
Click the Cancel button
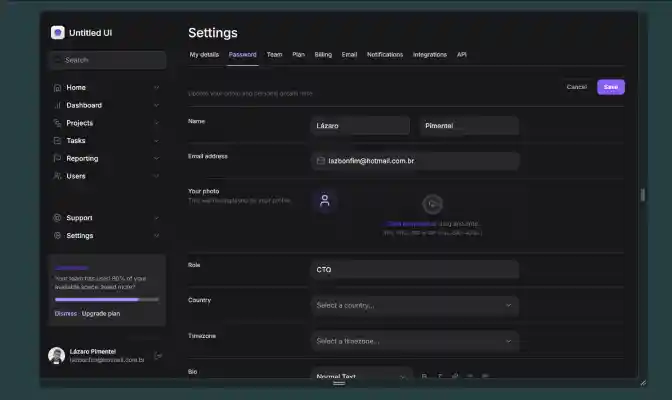(x=576, y=87)
